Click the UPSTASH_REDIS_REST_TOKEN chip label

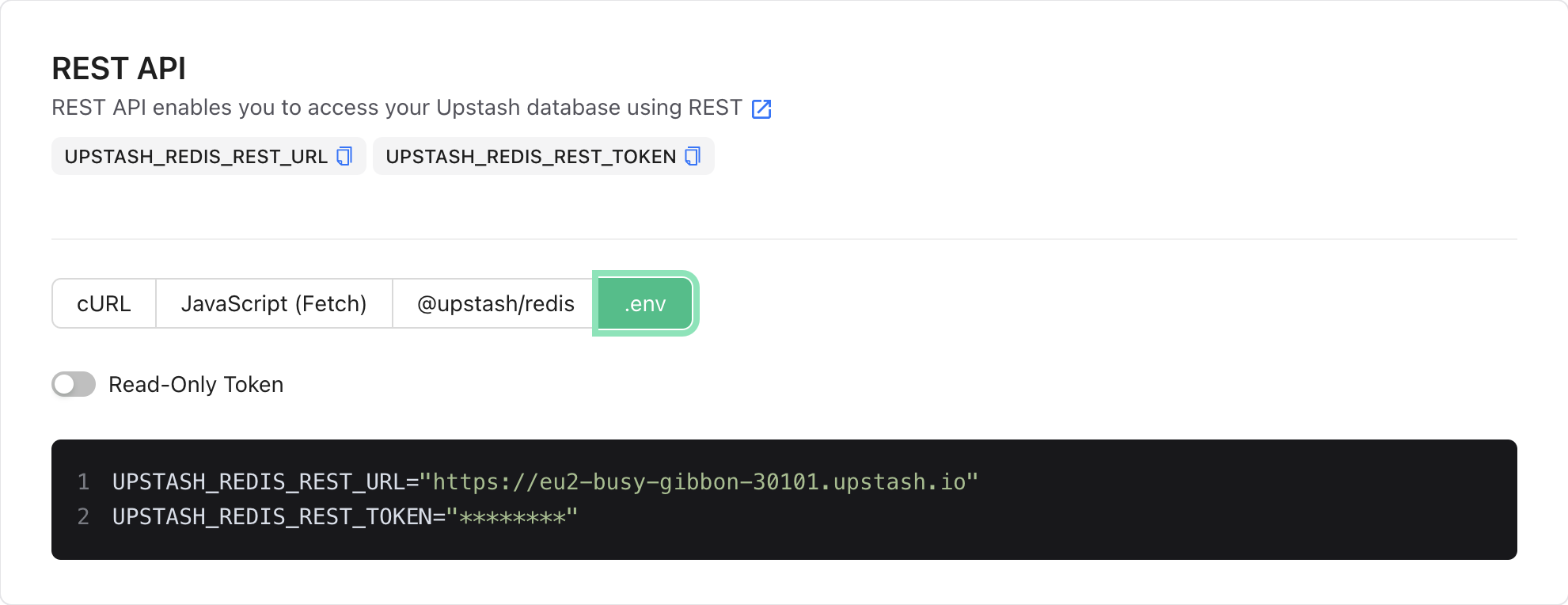(531, 157)
